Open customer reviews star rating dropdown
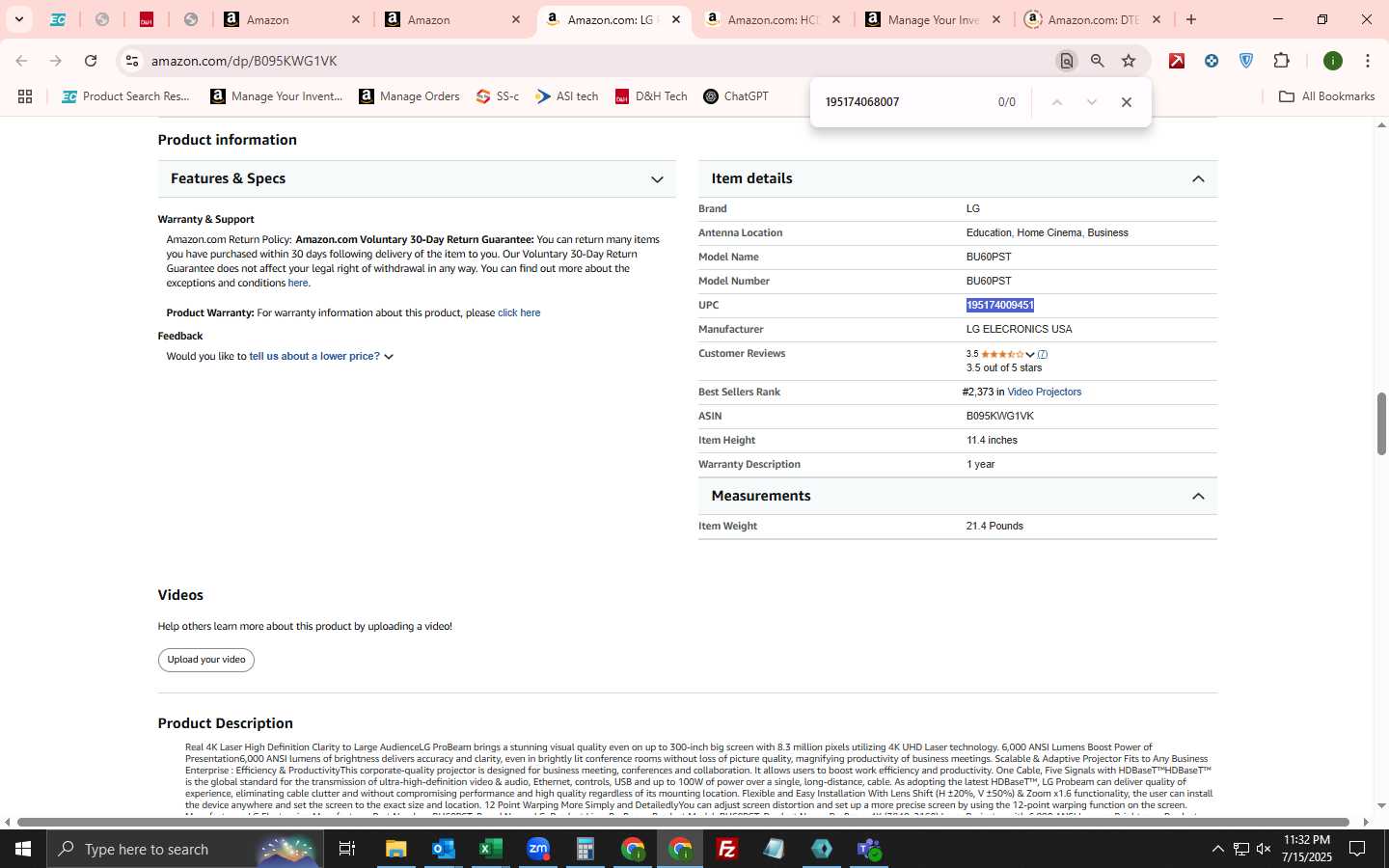1389x868 pixels. [x=1007, y=354]
